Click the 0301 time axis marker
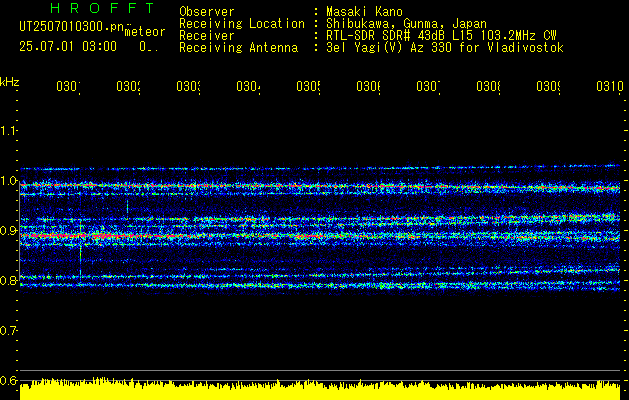This screenshot has width=629, height=400. point(68,86)
